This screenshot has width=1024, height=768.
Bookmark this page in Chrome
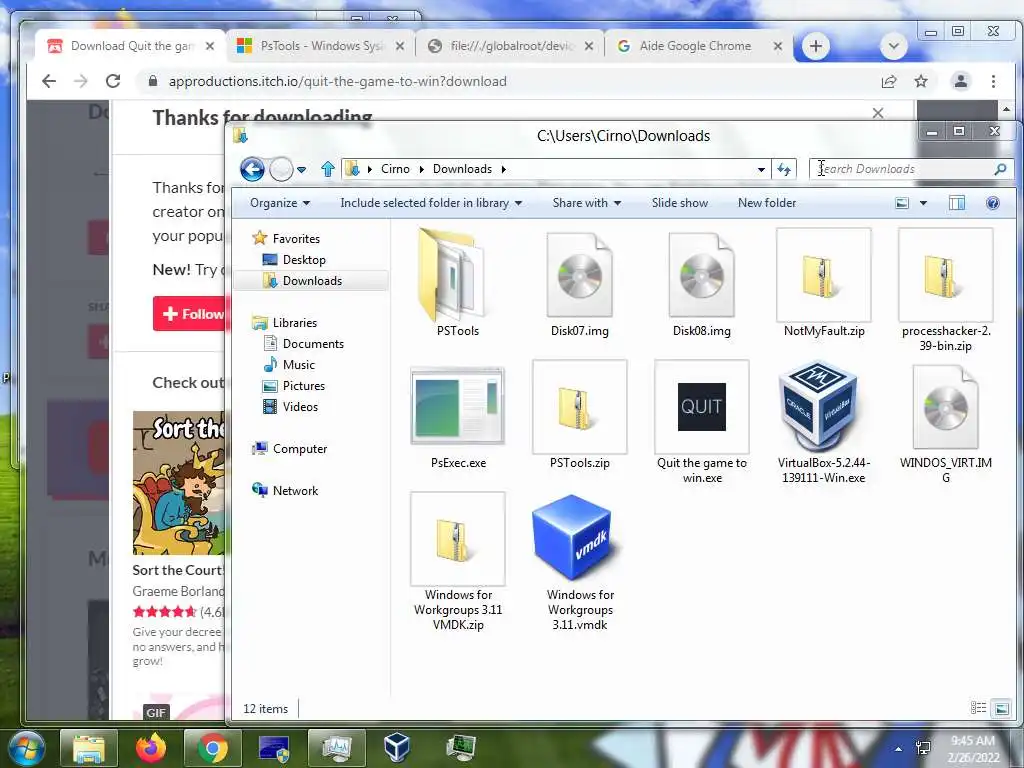coord(921,81)
